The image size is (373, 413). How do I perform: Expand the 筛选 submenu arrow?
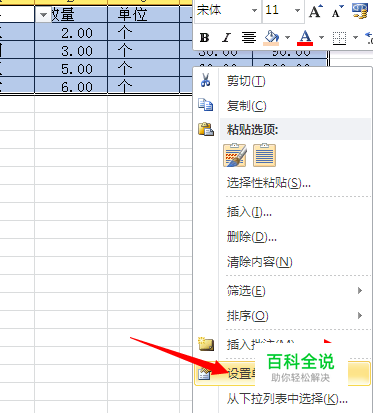[x=360, y=291]
